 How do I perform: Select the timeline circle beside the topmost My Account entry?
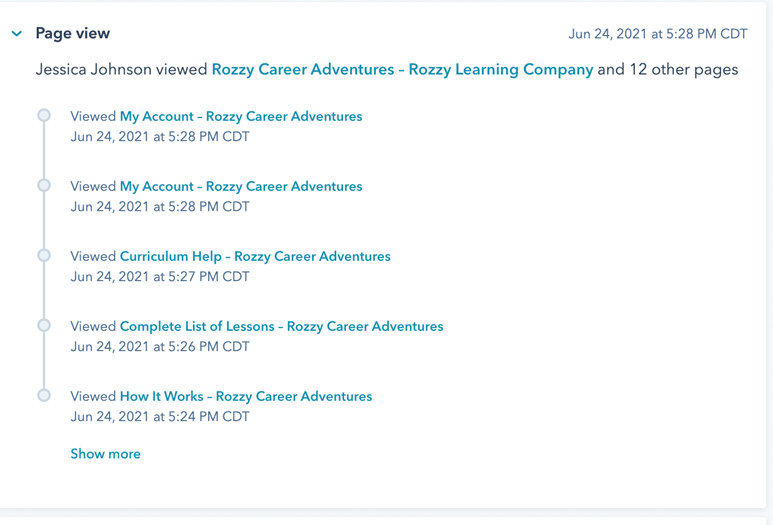pos(44,115)
